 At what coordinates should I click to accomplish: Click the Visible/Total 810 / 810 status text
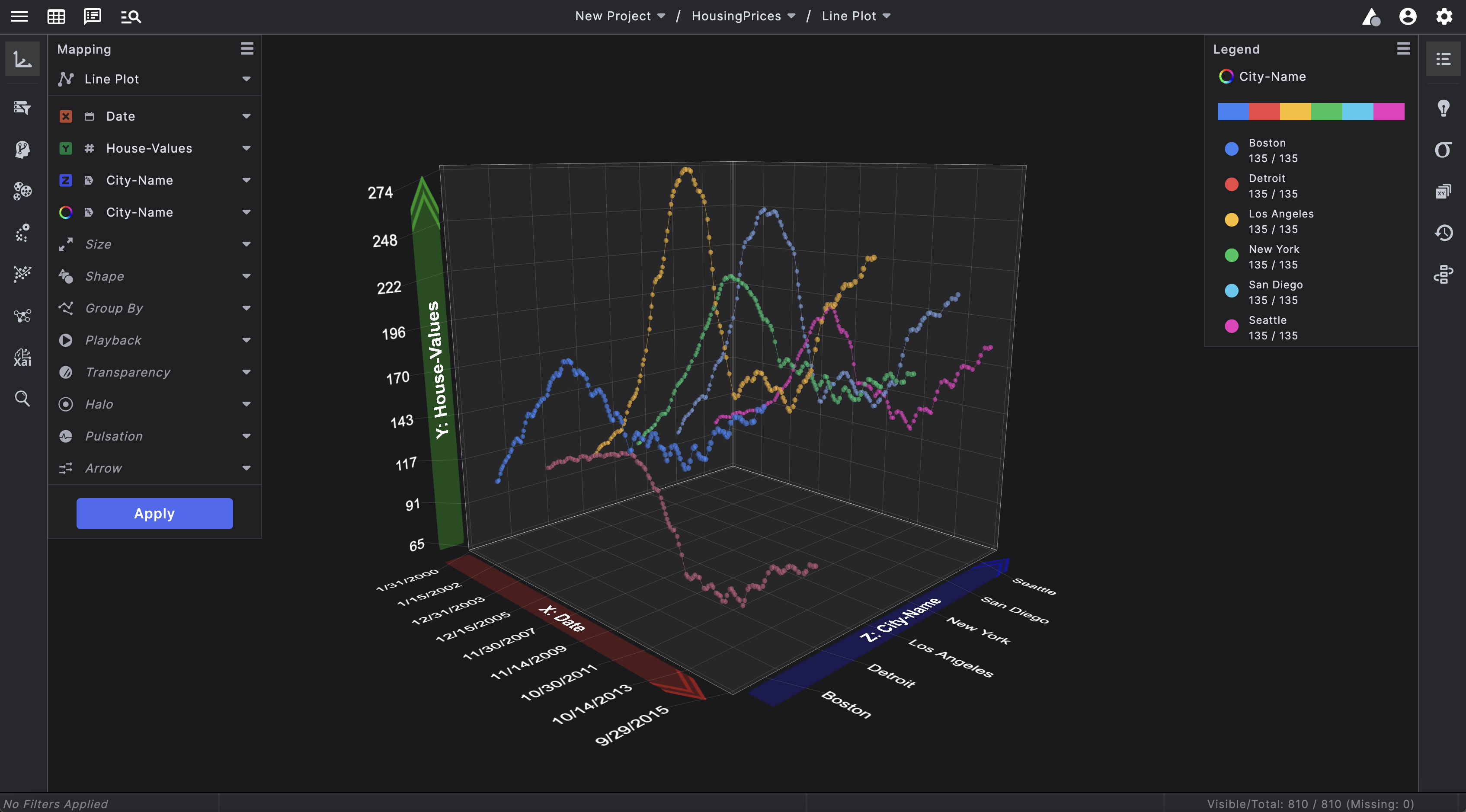(1311, 803)
